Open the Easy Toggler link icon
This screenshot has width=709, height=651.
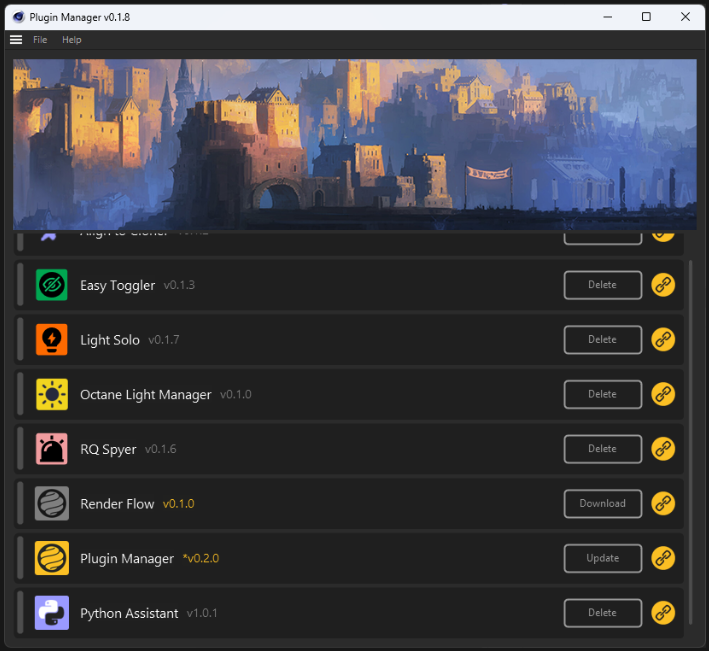(x=663, y=285)
